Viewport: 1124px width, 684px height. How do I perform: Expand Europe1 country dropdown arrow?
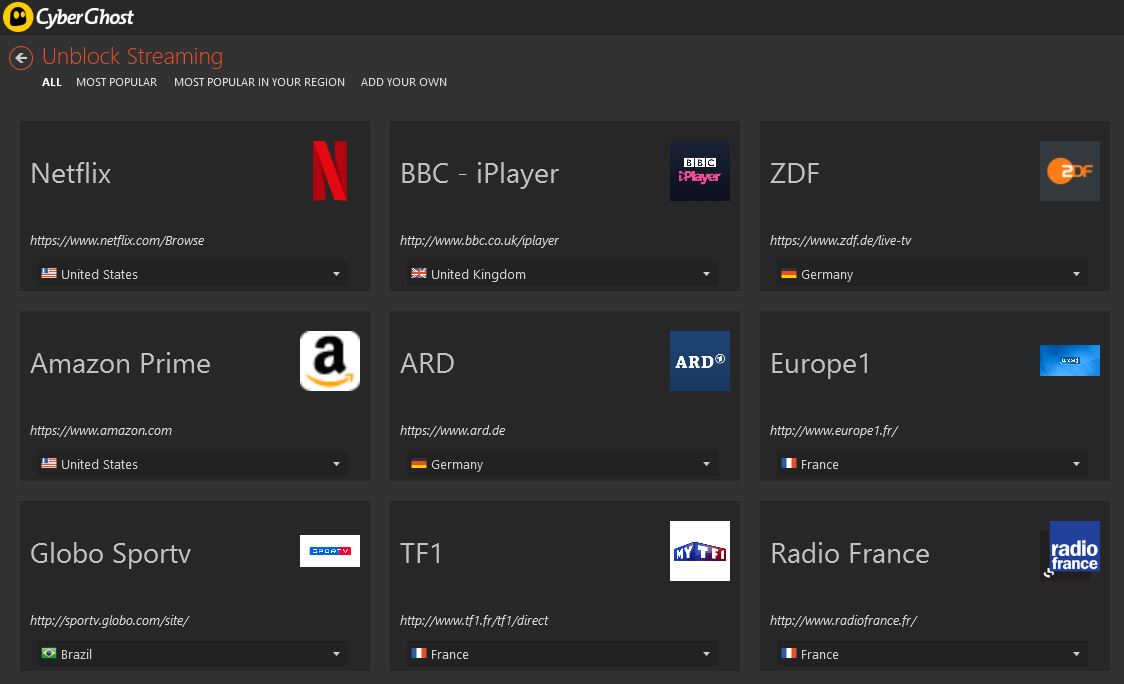pos(1076,464)
